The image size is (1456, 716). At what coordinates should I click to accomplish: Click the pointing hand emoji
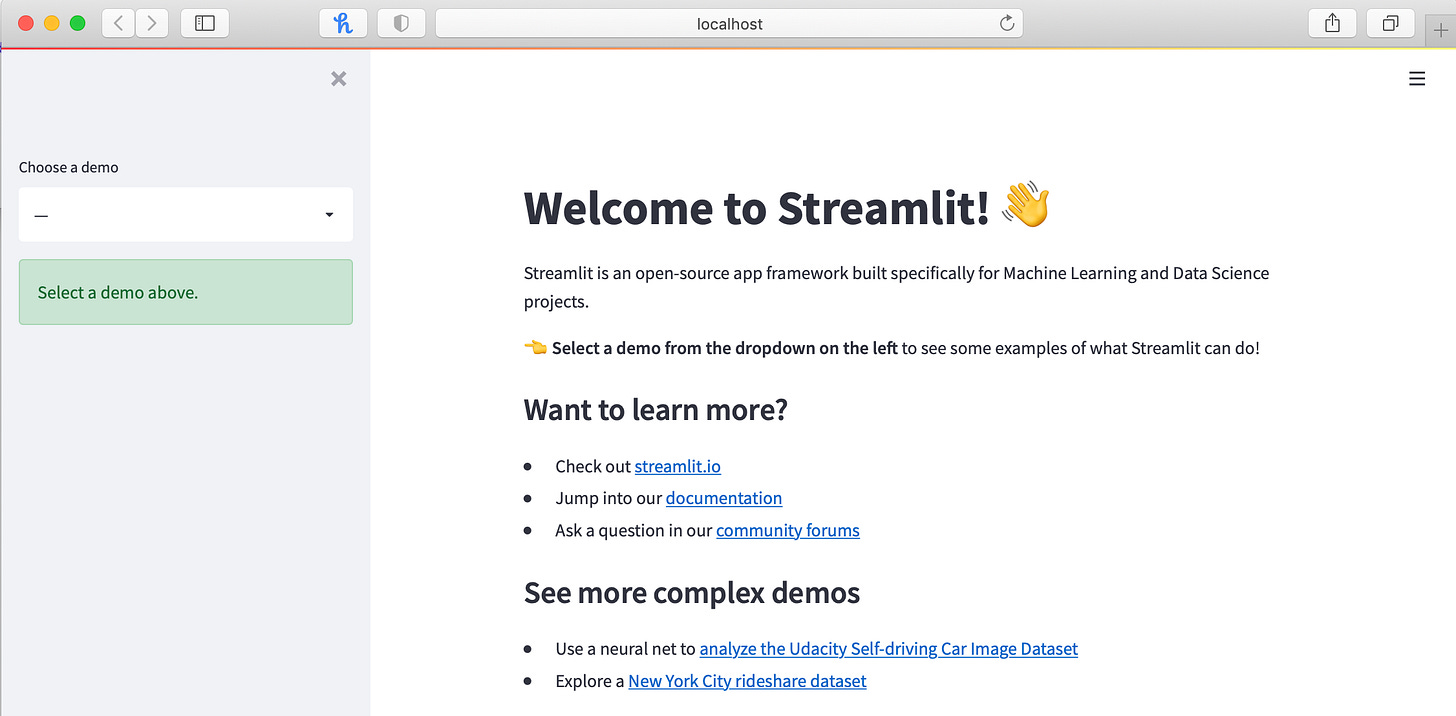click(x=536, y=348)
